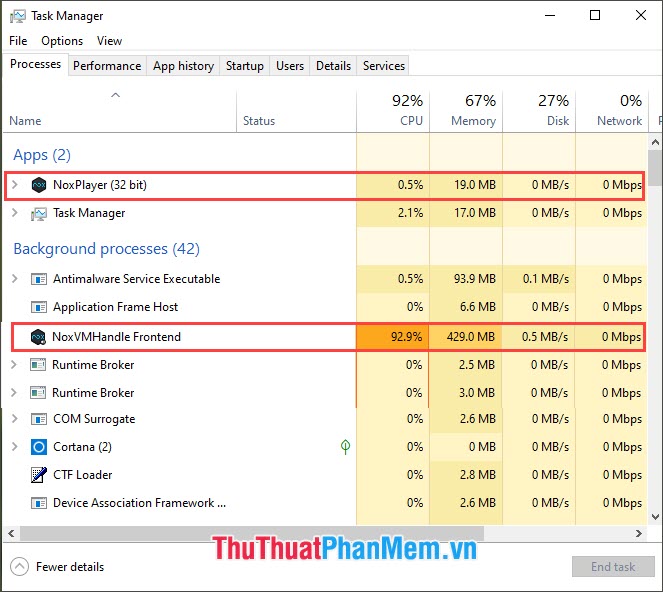The height and width of the screenshot is (592, 663).
Task: Click the horizontal scrollbar left arrow
Action: coord(11,533)
